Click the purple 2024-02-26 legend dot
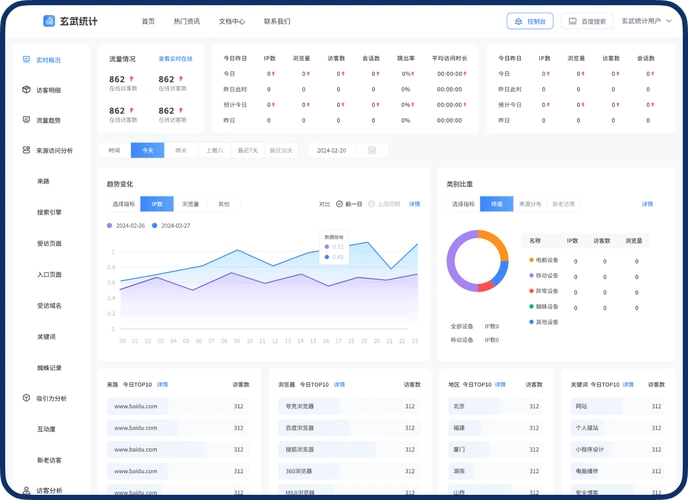688x500 pixels. (109, 226)
